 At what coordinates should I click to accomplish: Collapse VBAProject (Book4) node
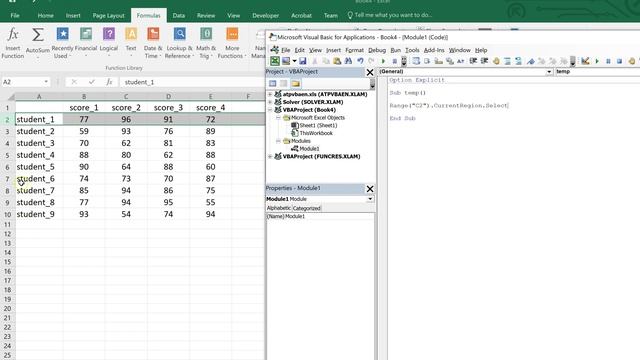pyautogui.click(x=270, y=110)
